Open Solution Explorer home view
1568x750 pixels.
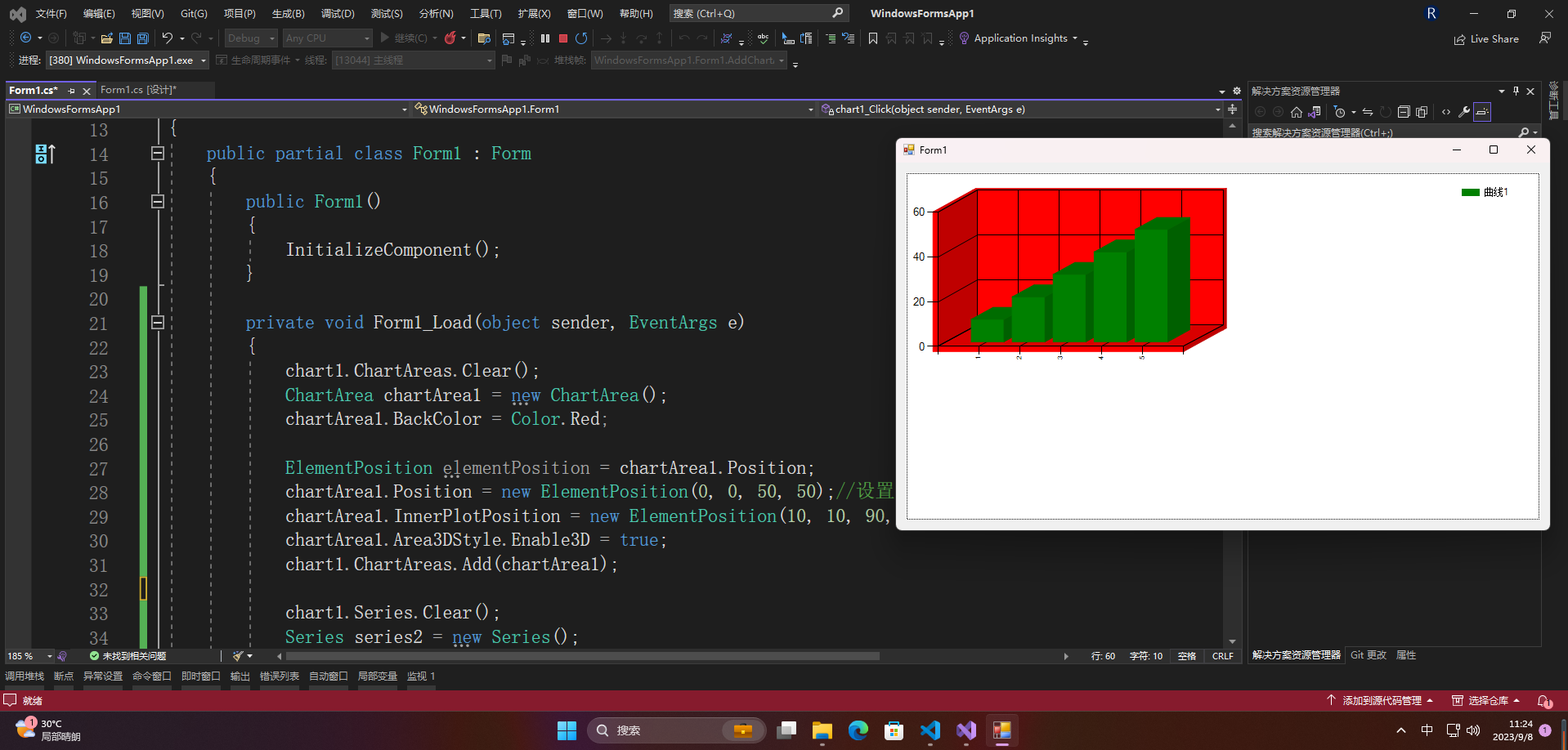(1297, 112)
